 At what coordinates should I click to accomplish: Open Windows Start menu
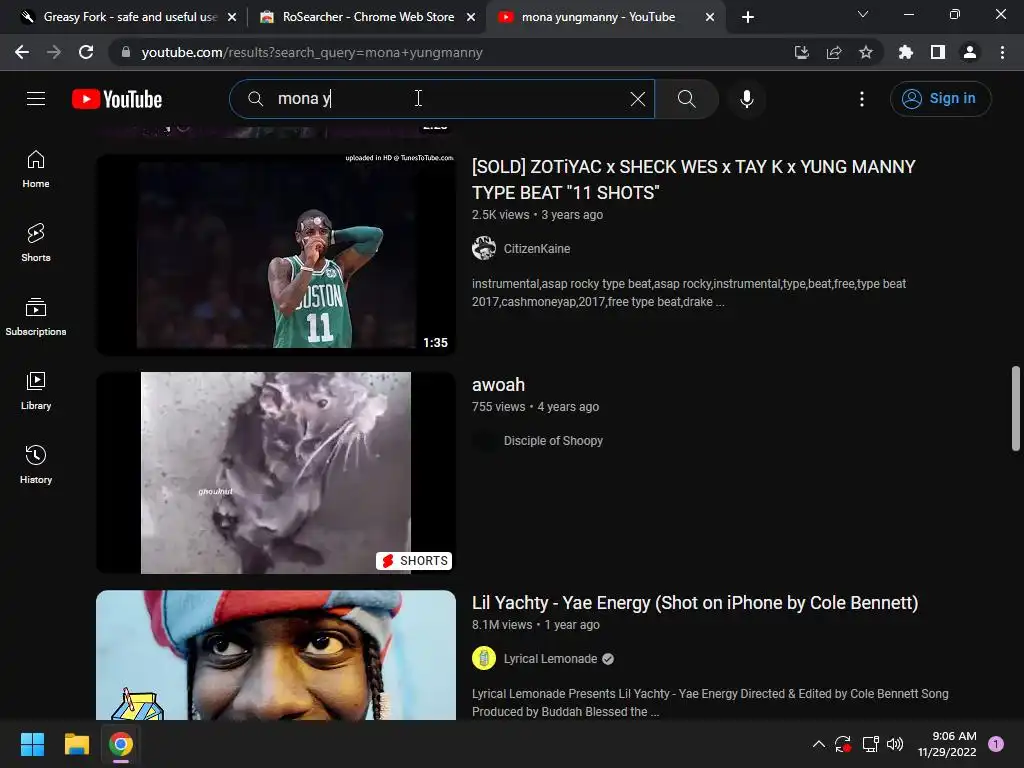(32, 744)
